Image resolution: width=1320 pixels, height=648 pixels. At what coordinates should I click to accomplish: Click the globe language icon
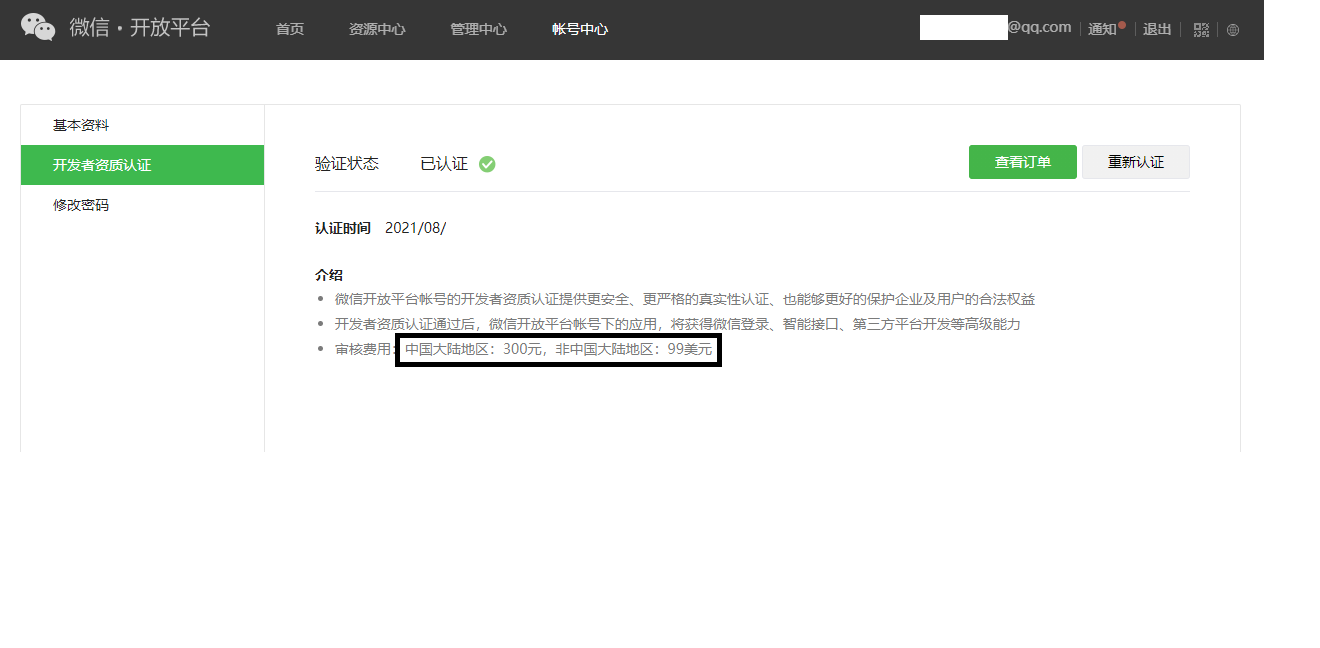[x=1233, y=30]
